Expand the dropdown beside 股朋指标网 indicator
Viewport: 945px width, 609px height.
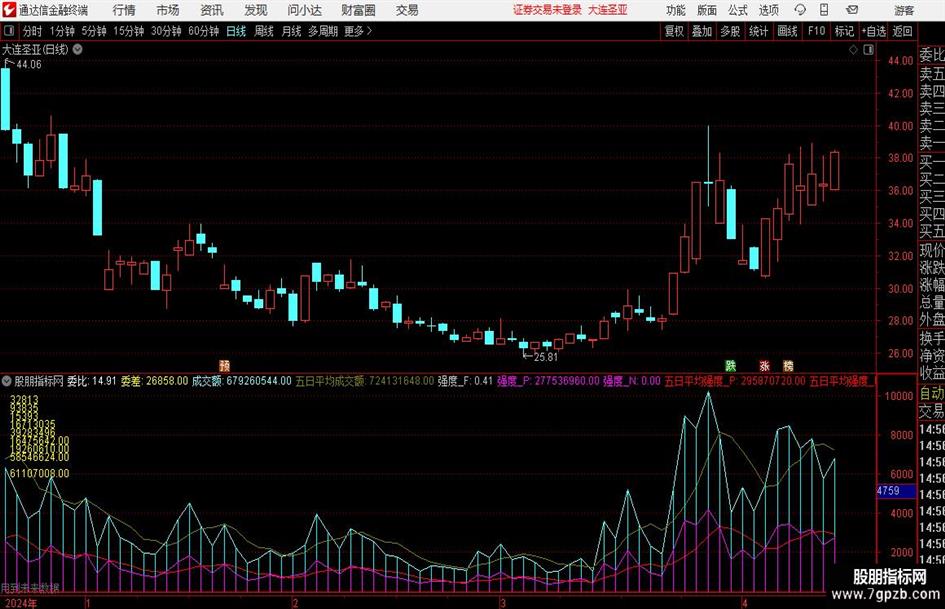(x=7, y=381)
